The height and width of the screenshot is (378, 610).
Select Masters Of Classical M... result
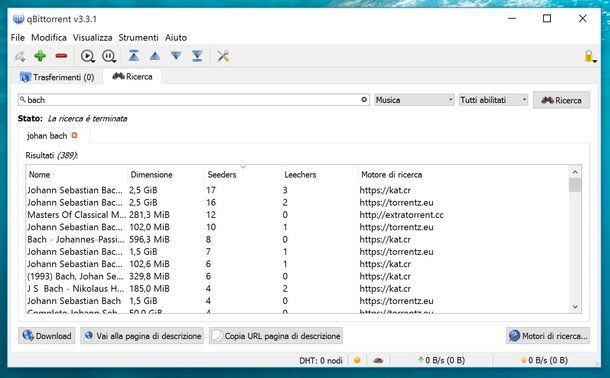297,215
